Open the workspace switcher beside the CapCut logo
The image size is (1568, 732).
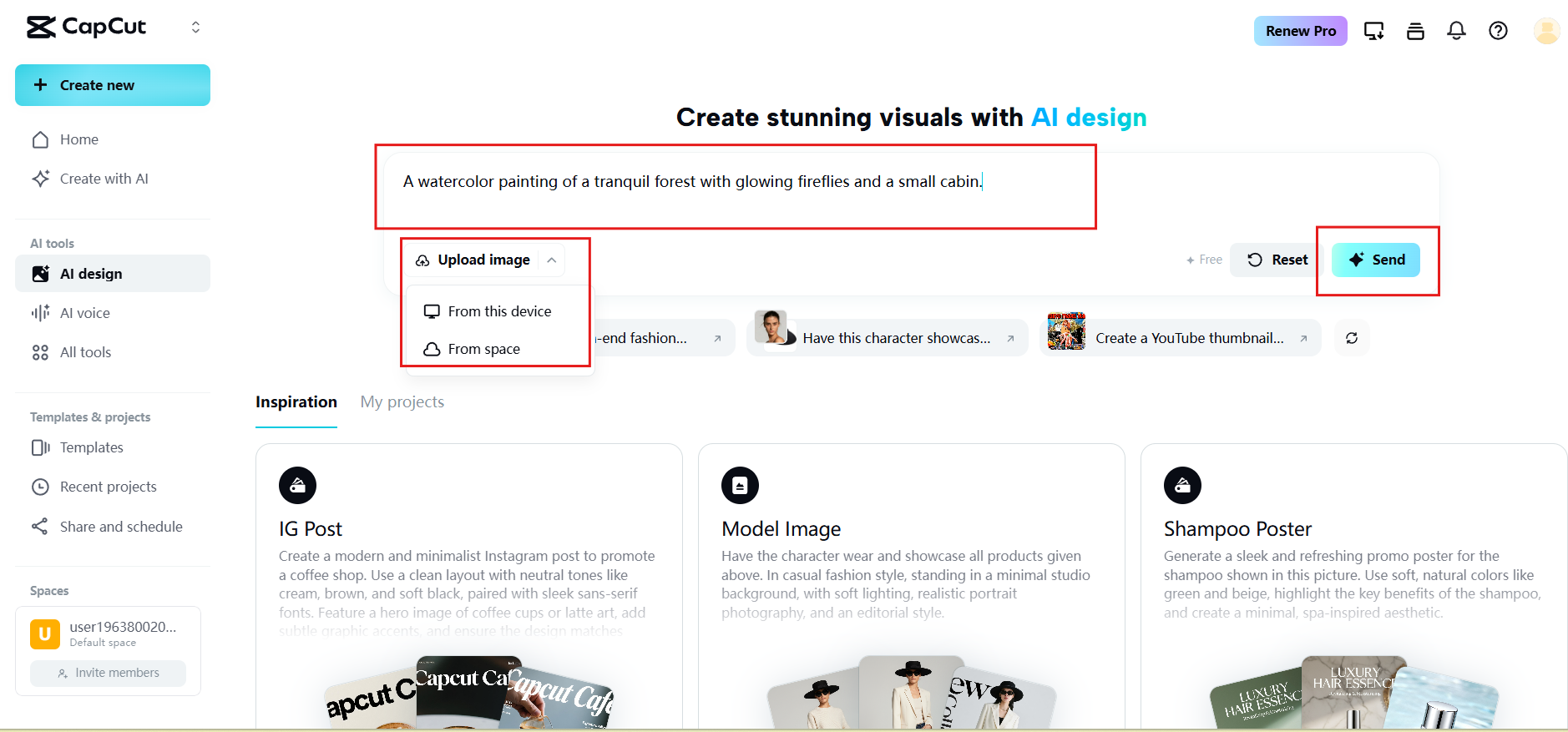click(195, 26)
